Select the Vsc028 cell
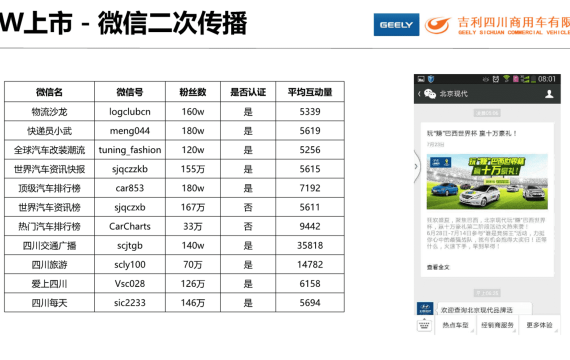Screen dimensions: 570x360 (130, 284)
